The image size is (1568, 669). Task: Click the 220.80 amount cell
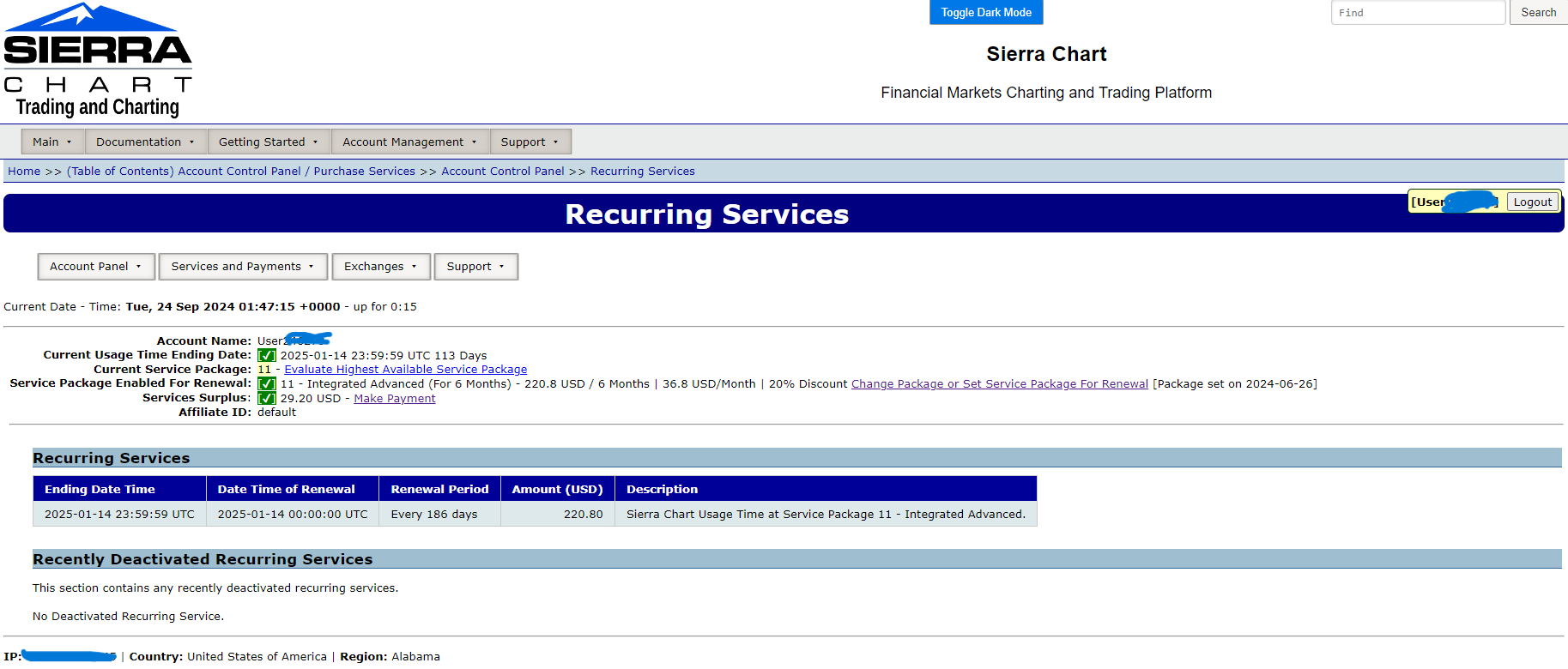558,515
